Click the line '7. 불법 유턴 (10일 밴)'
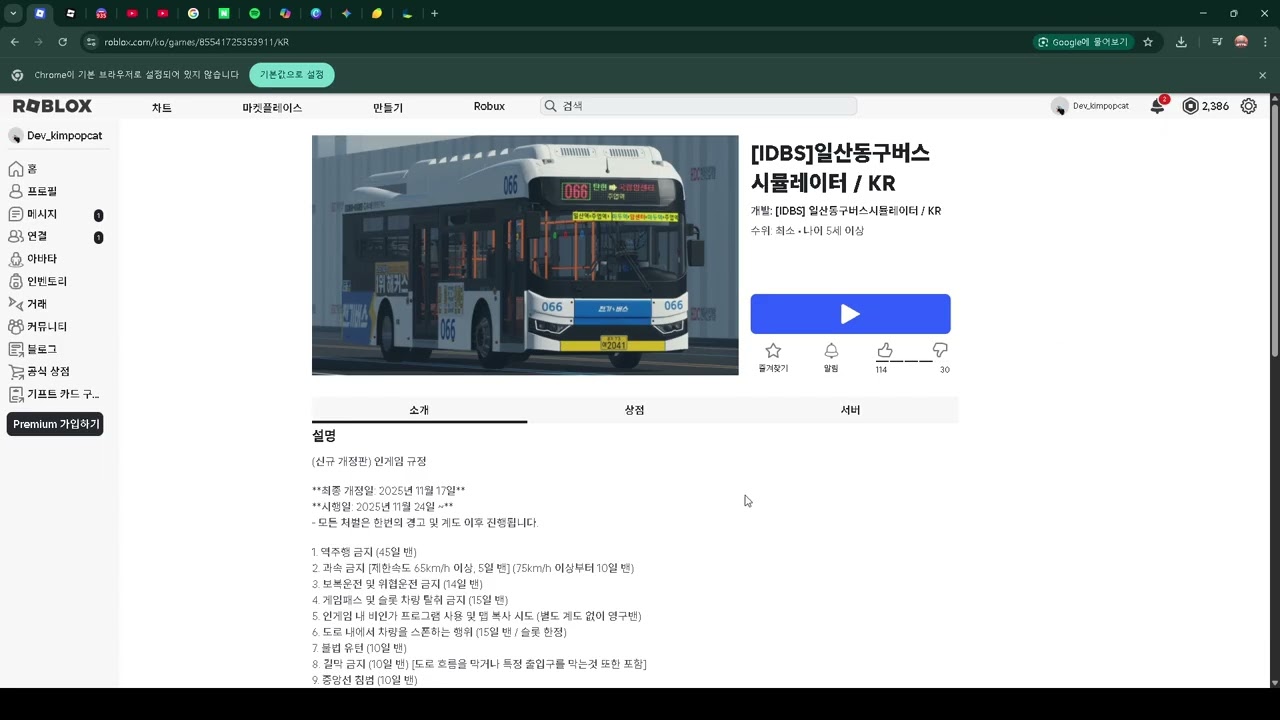1280x720 pixels. [x=359, y=648]
